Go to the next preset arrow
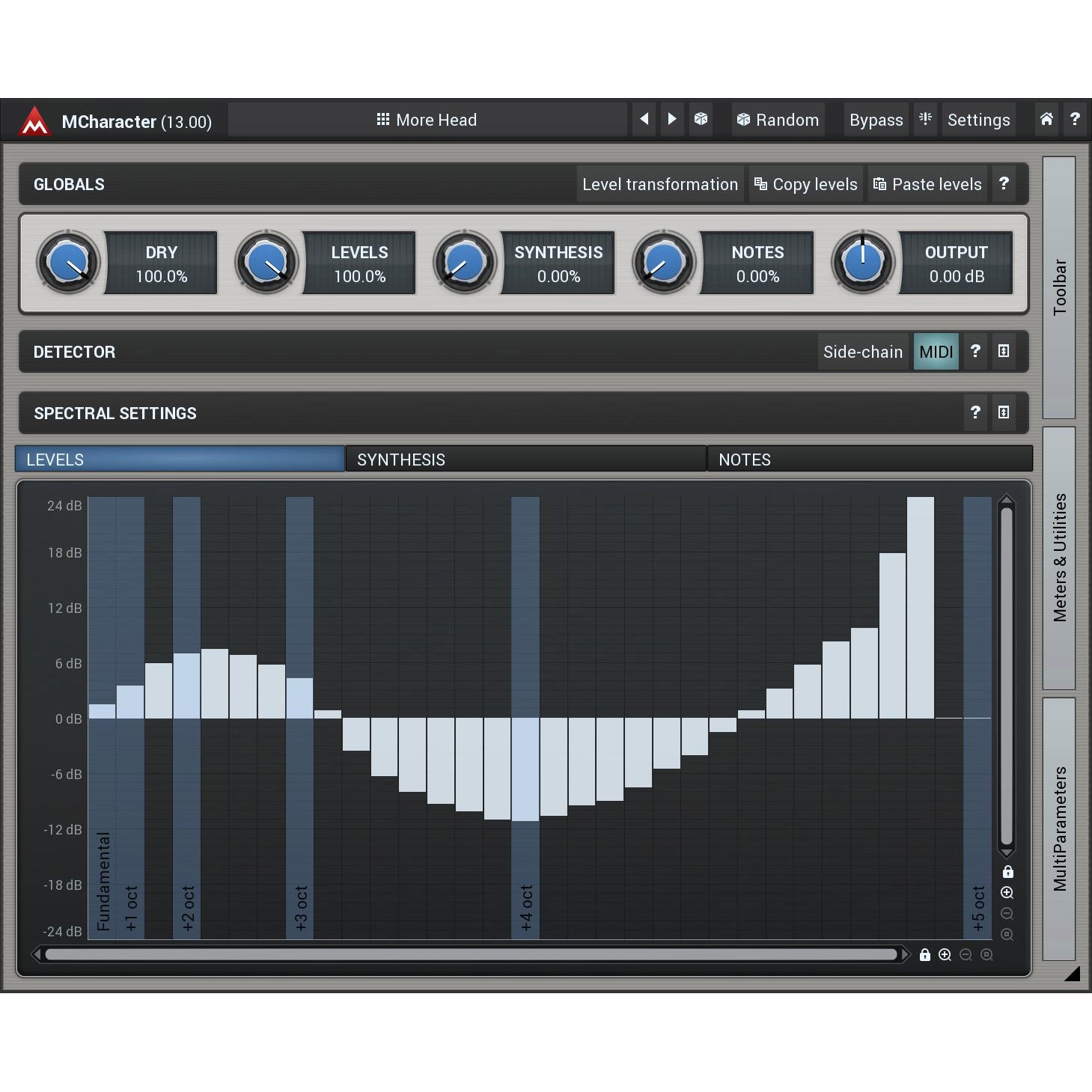 [671, 120]
